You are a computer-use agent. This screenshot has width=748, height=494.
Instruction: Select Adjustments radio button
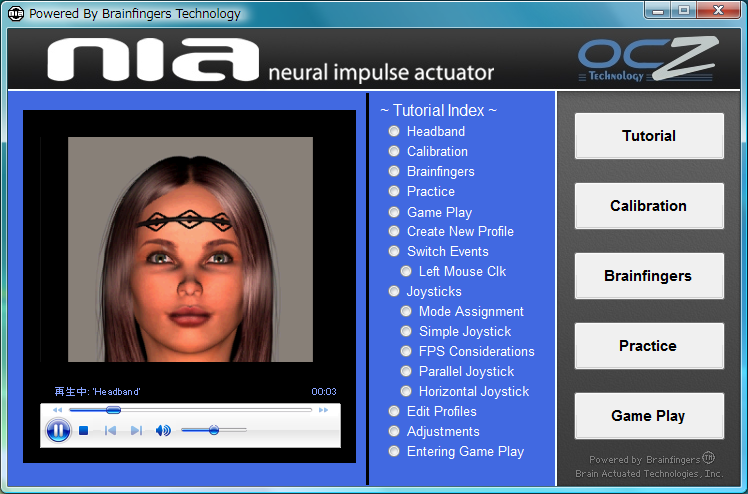(394, 431)
